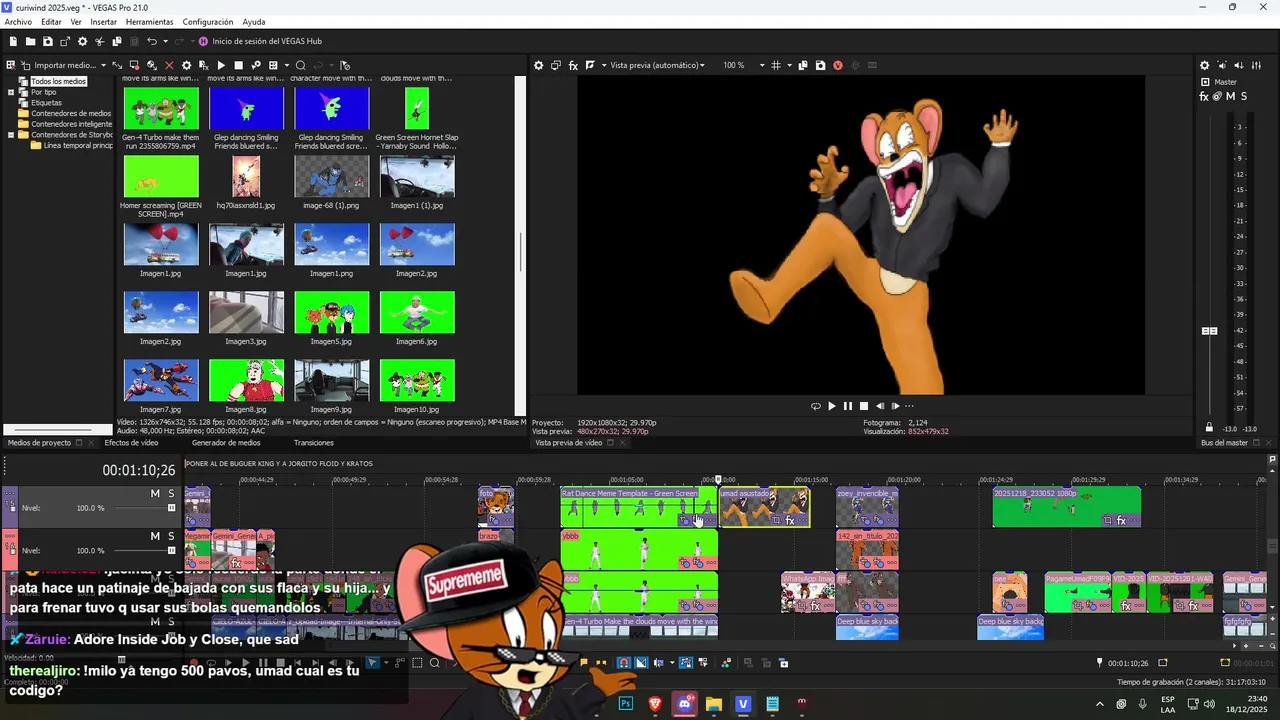Expand Contenedores de Storyboard node
This screenshot has width=1280, height=720.
coord(11,134)
